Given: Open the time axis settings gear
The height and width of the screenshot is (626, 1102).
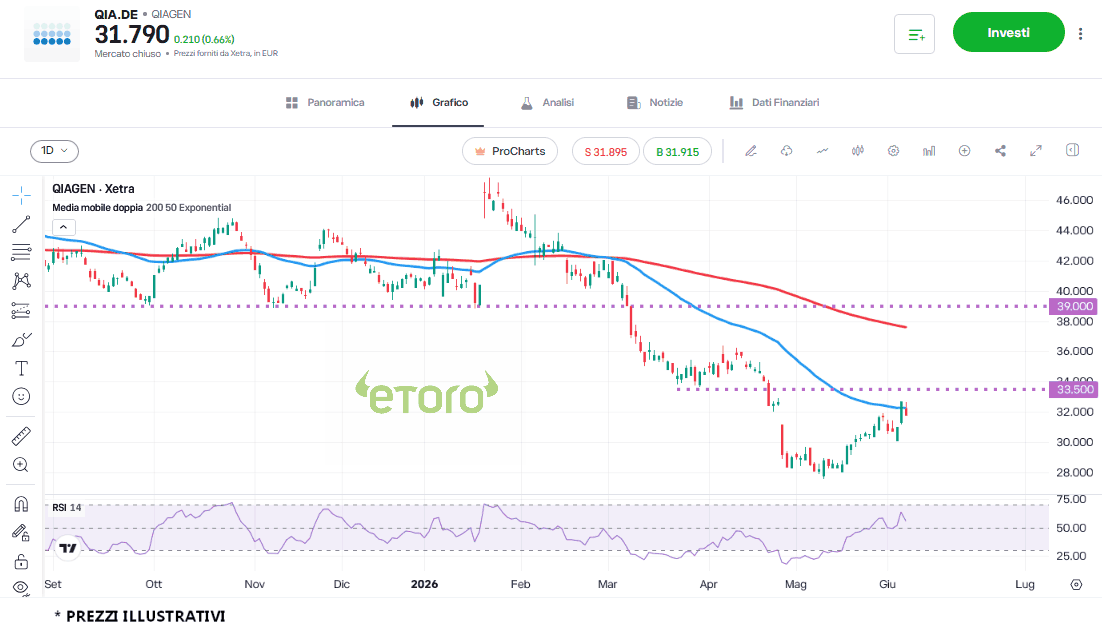Looking at the screenshot, I should pyautogui.click(x=1076, y=585).
